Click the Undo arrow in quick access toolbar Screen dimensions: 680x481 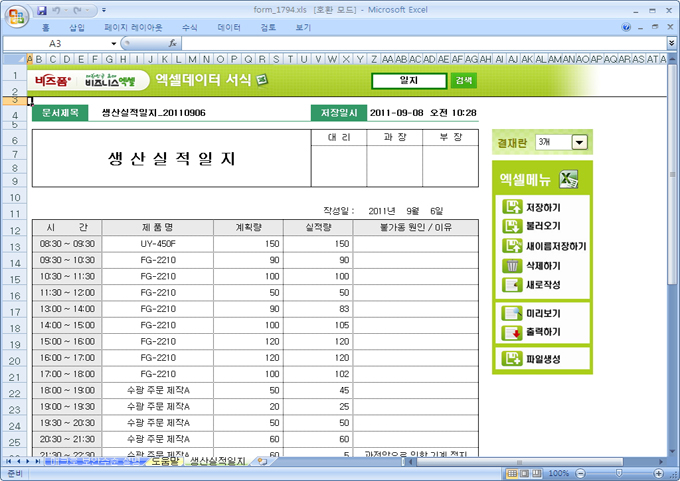coord(59,10)
